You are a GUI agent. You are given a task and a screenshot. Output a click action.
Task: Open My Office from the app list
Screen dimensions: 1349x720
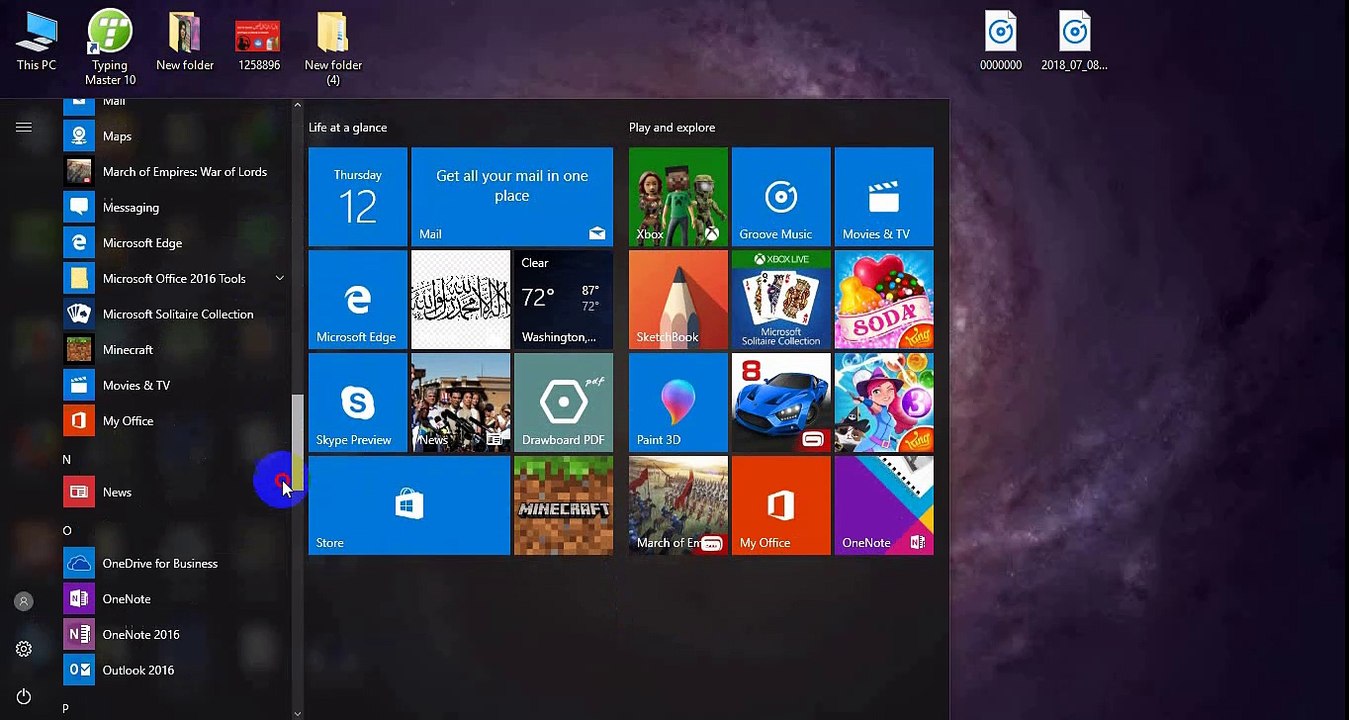point(175,421)
